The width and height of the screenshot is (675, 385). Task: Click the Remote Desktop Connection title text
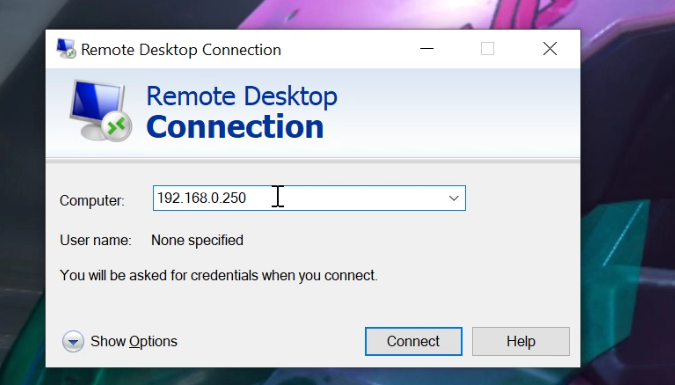click(x=181, y=50)
